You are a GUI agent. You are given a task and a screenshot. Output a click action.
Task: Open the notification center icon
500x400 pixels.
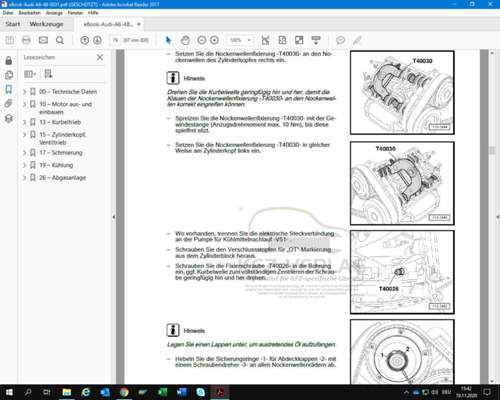coord(487,392)
